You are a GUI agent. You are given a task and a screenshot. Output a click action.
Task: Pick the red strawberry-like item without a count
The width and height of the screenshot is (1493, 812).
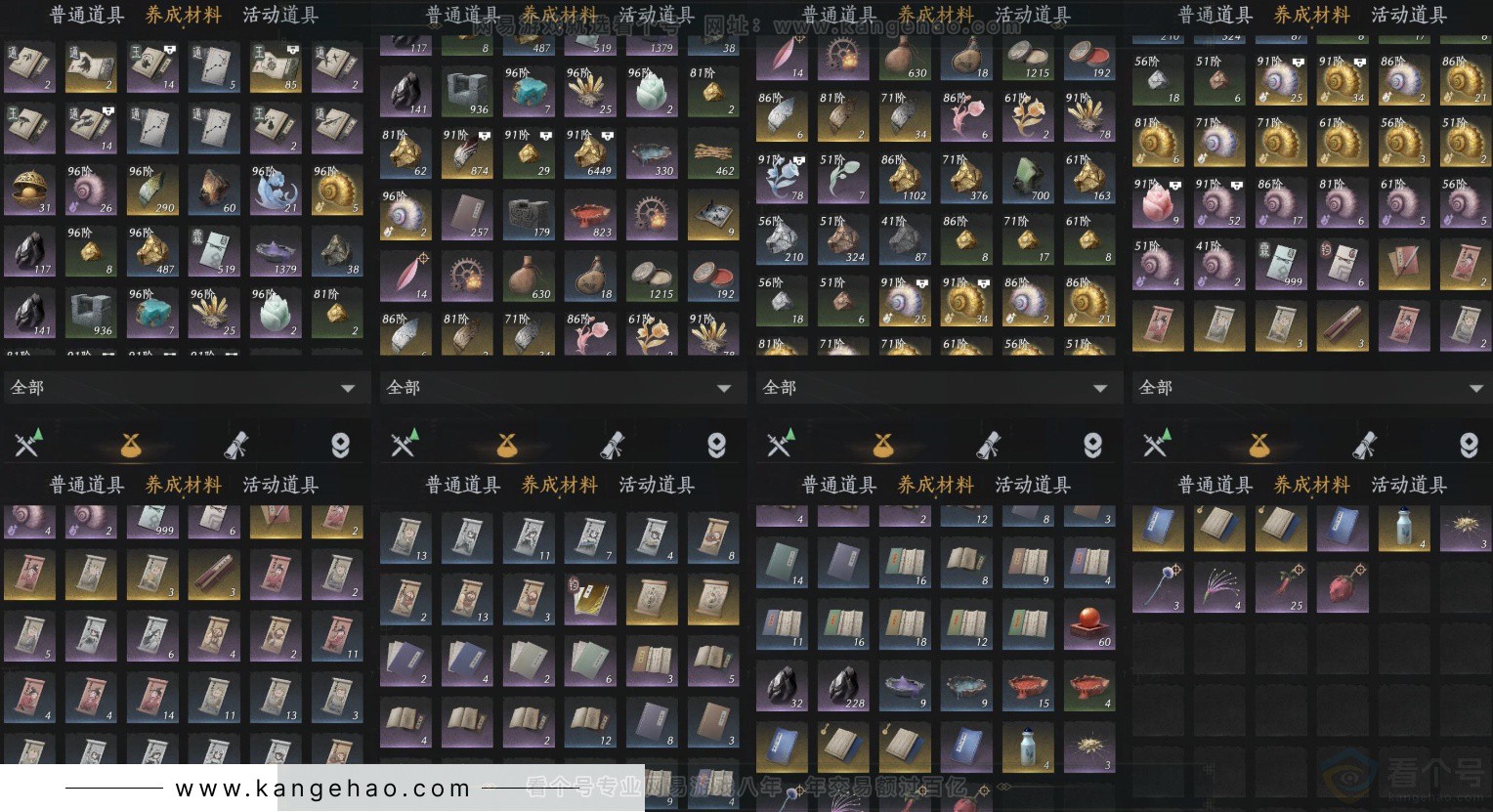point(1343,588)
